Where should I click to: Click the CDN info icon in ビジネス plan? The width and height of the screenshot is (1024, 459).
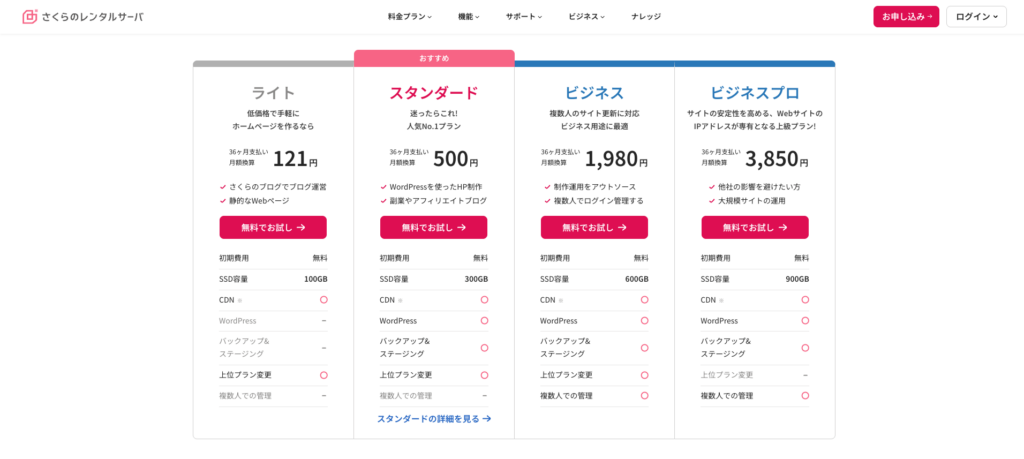click(561, 300)
